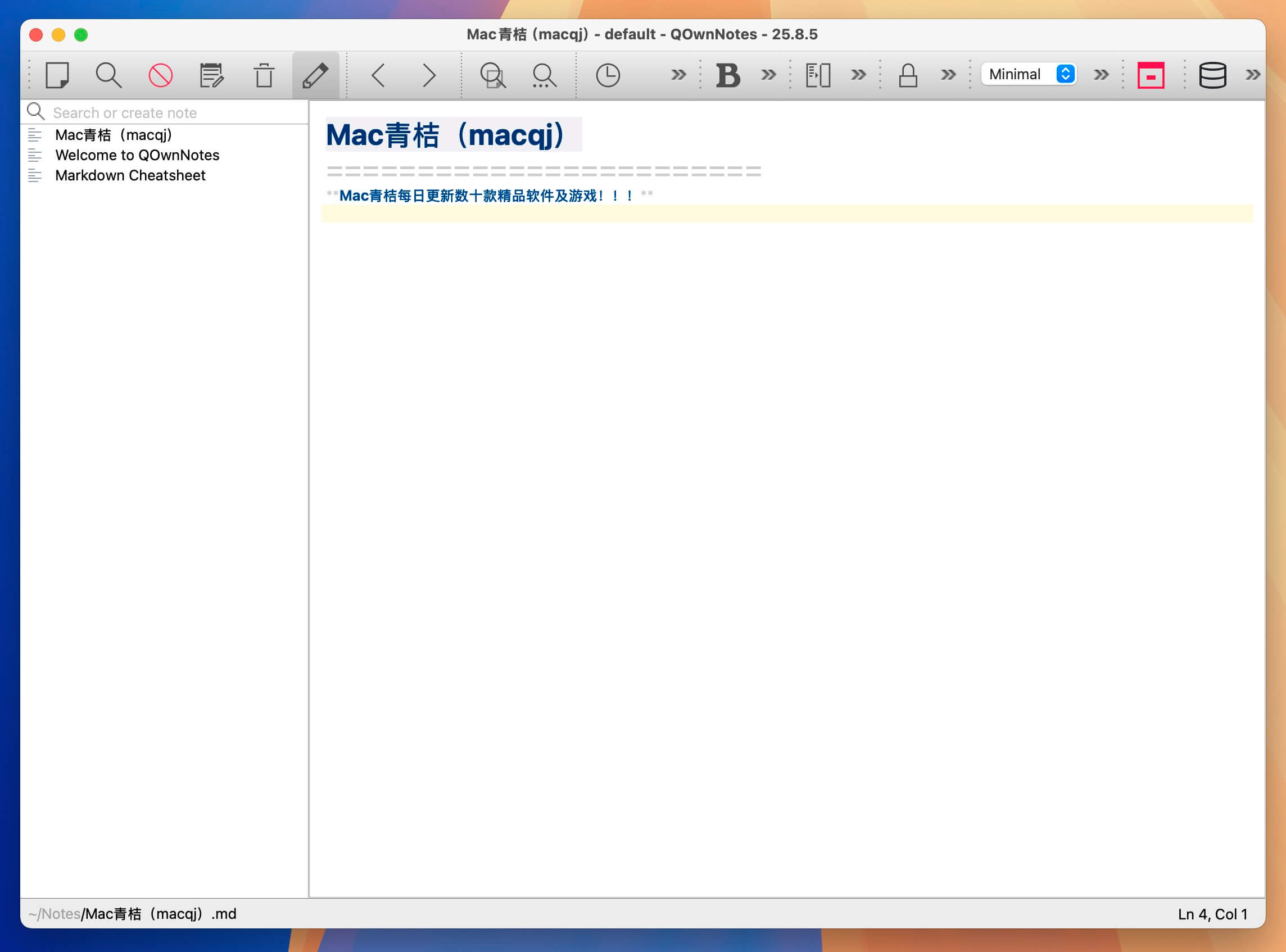Maximize the window with the green button
This screenshot has height=952, width=1286.
click(x=81, y=35)
